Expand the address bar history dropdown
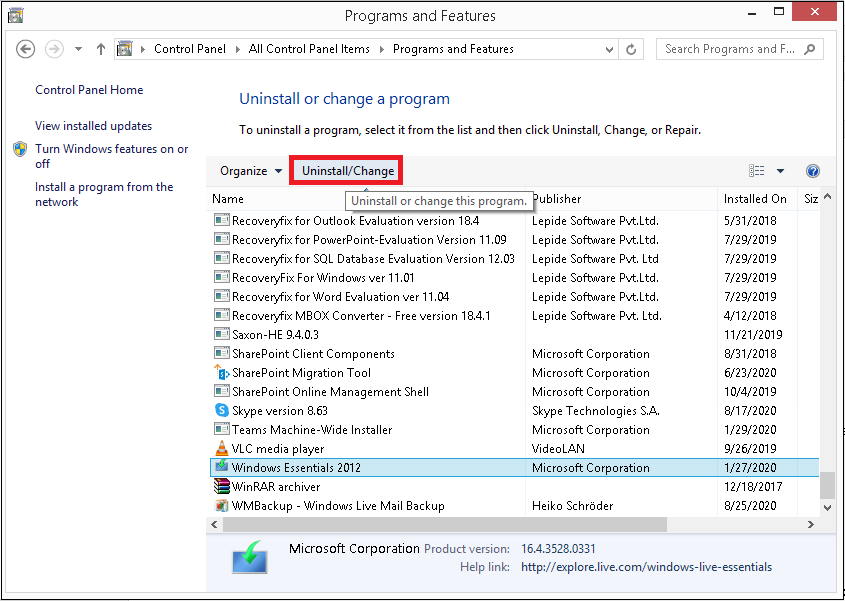845x601 pixels. point(609,49)
